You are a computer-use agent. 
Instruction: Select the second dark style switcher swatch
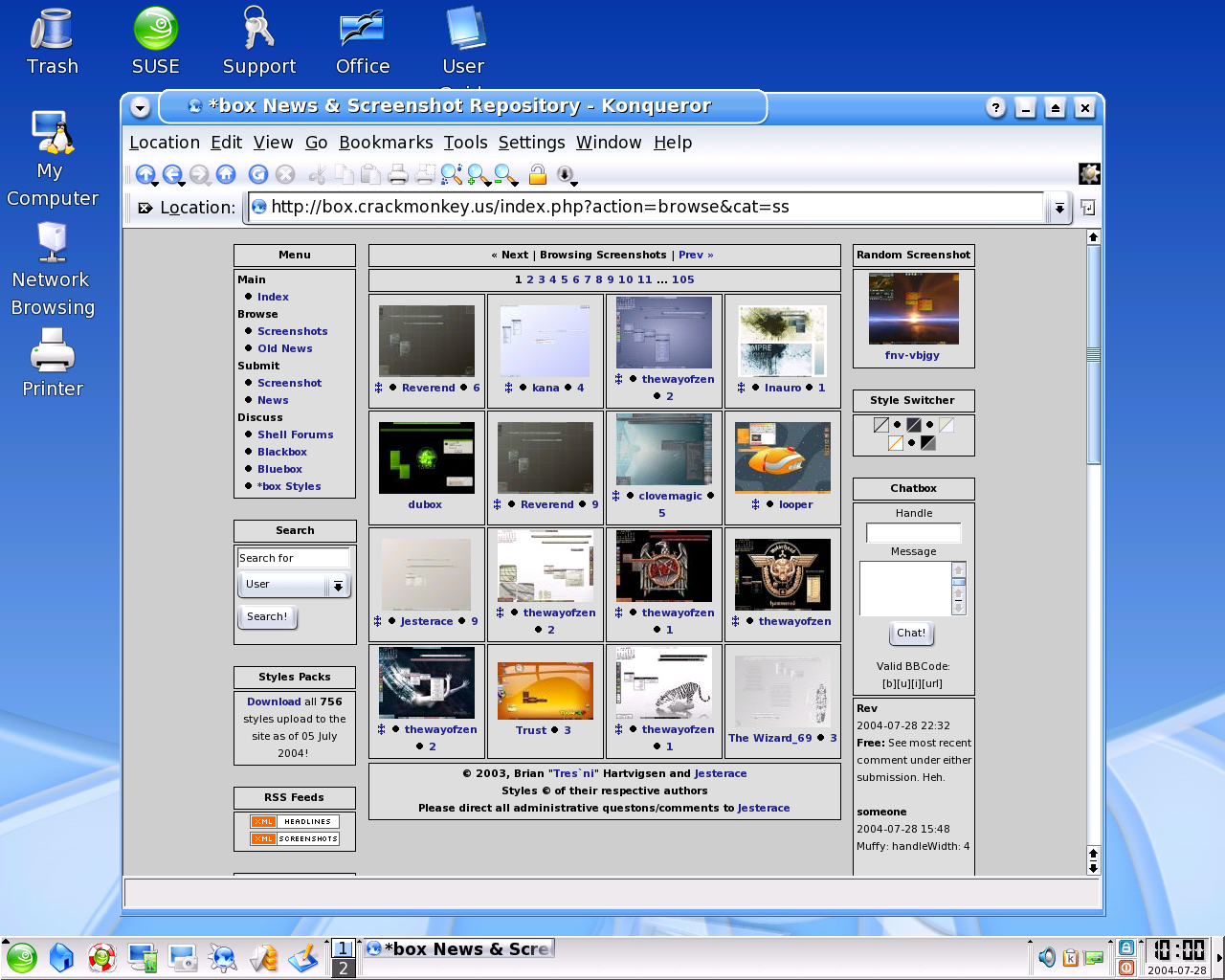point(914,425)
